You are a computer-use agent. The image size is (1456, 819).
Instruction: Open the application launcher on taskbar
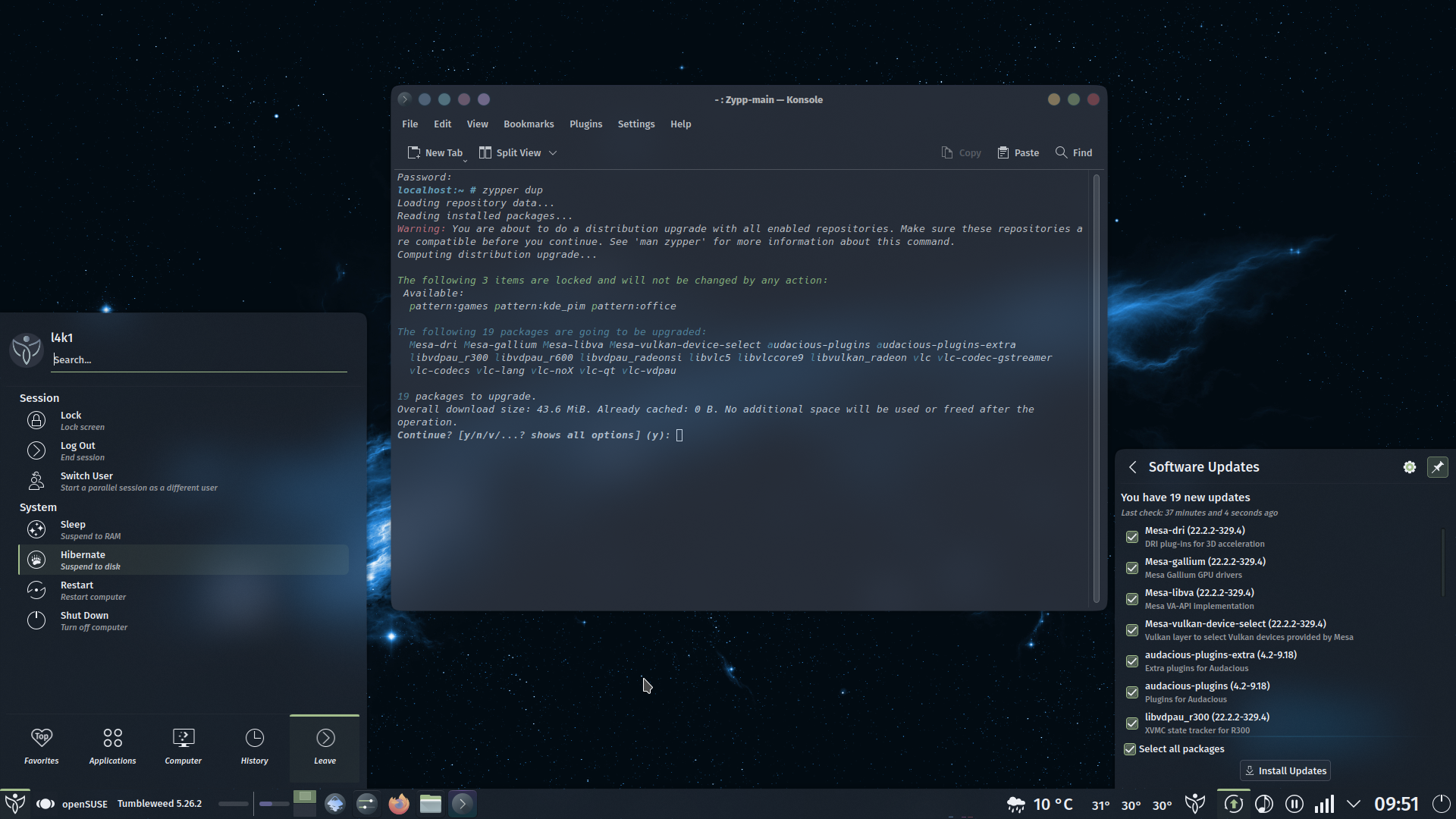coord(15,804)
